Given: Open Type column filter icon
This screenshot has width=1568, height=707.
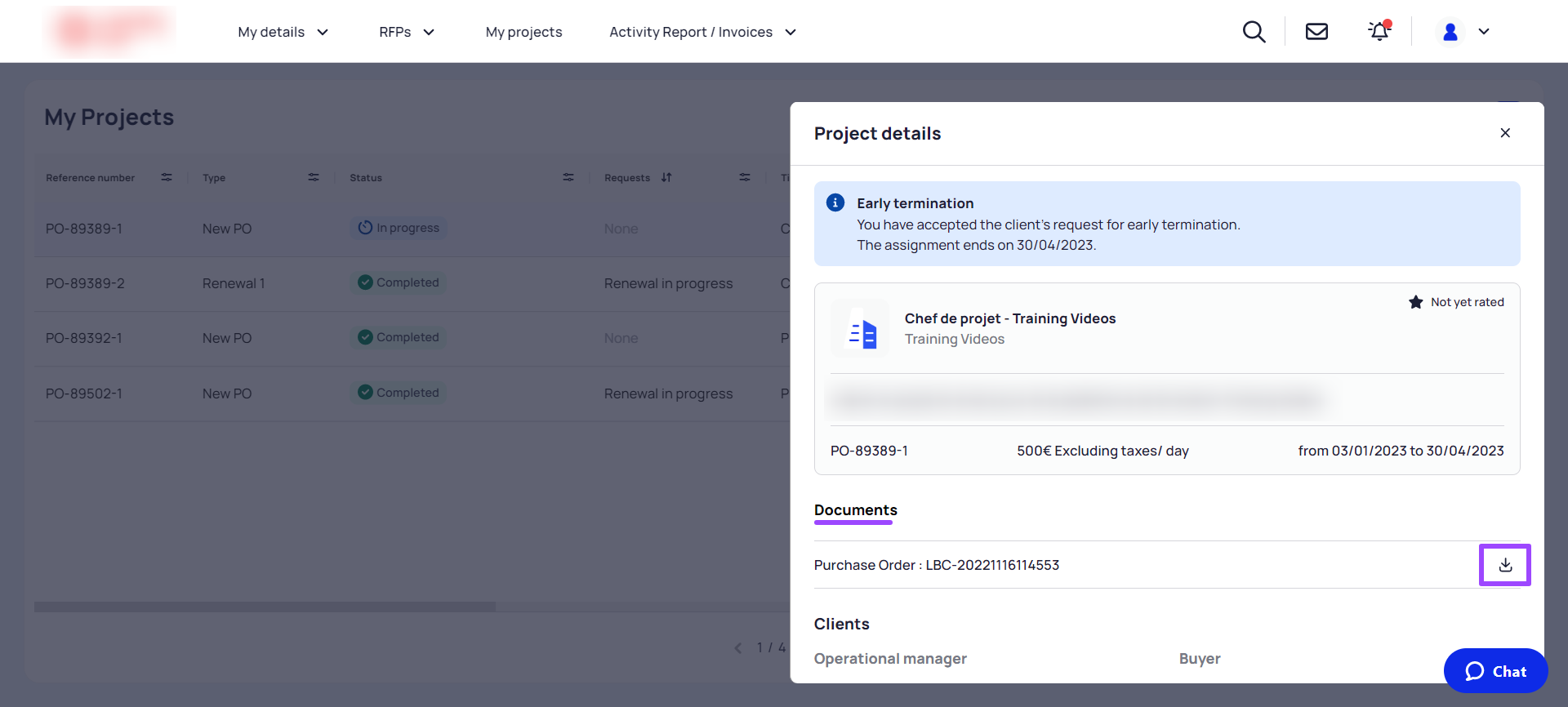Looking at the screenshot, I should click(x=314, y=177).
